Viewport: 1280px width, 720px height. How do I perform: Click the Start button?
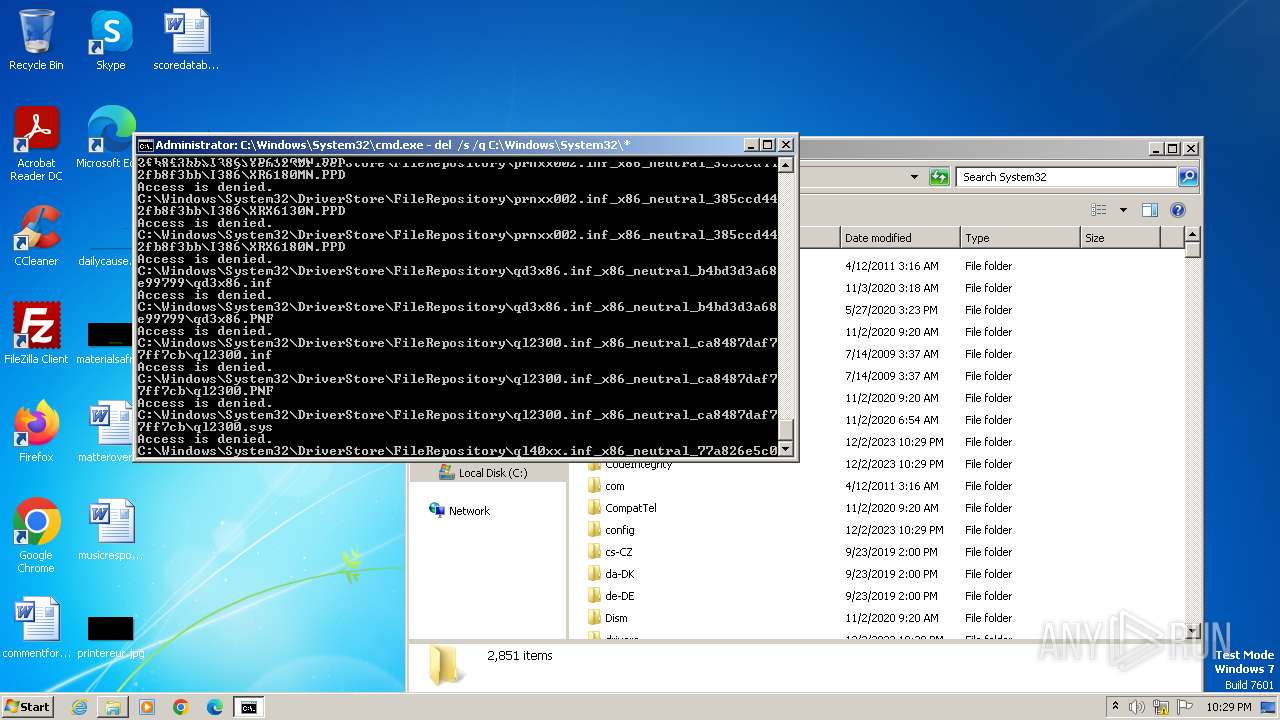pos(27,707)
